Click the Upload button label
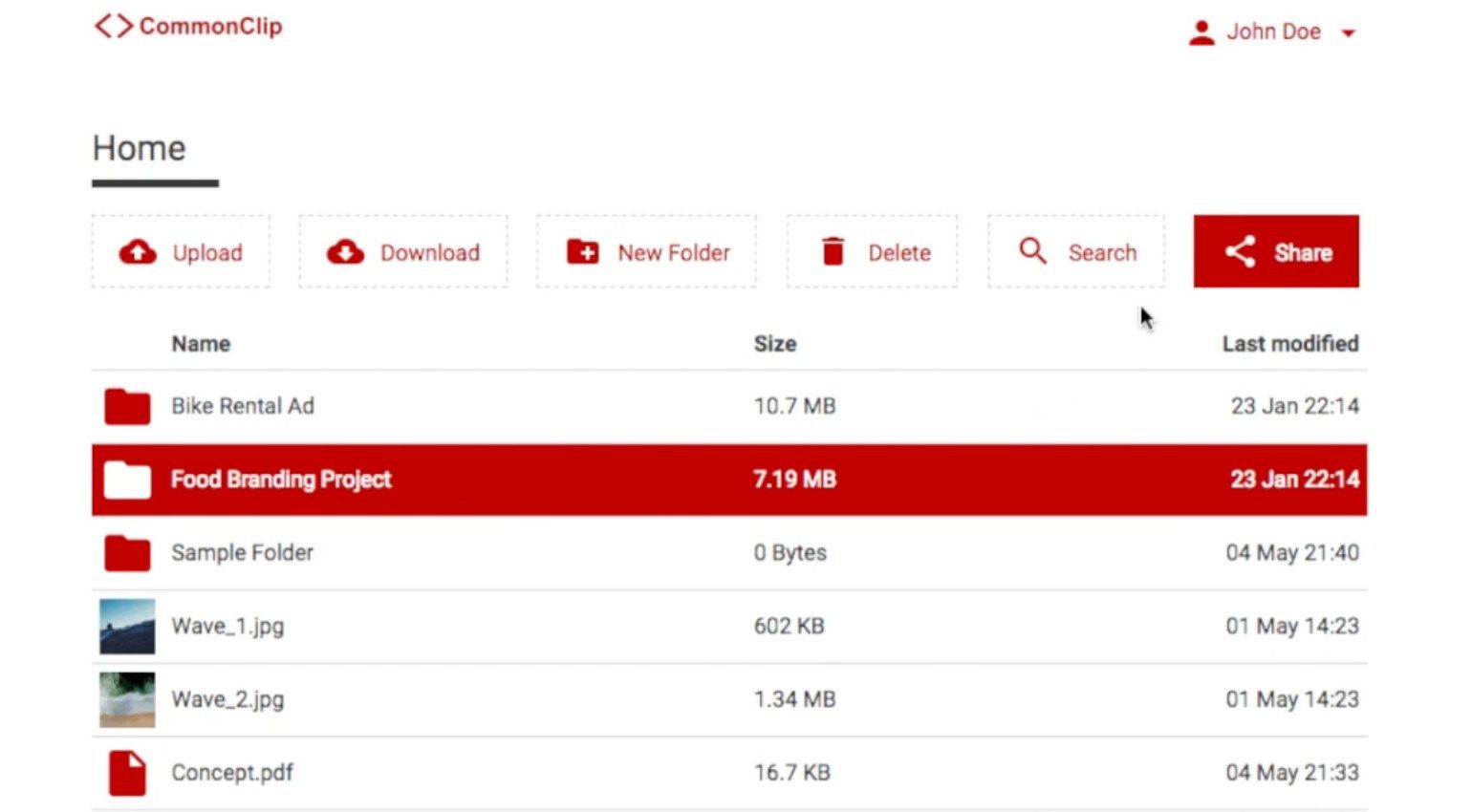 [207, 253]
